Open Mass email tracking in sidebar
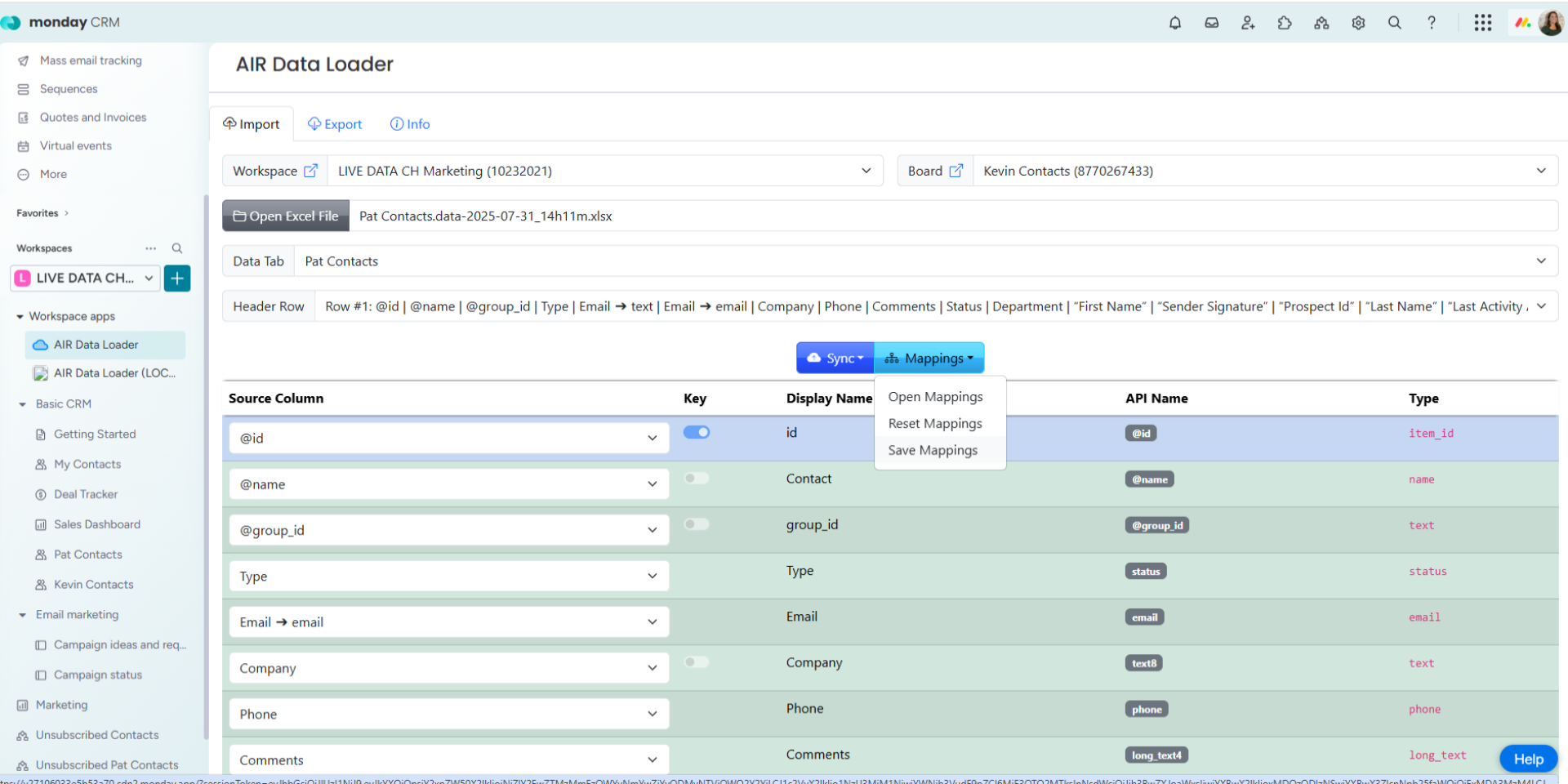 pyautogui.click(x=91, y=60)
